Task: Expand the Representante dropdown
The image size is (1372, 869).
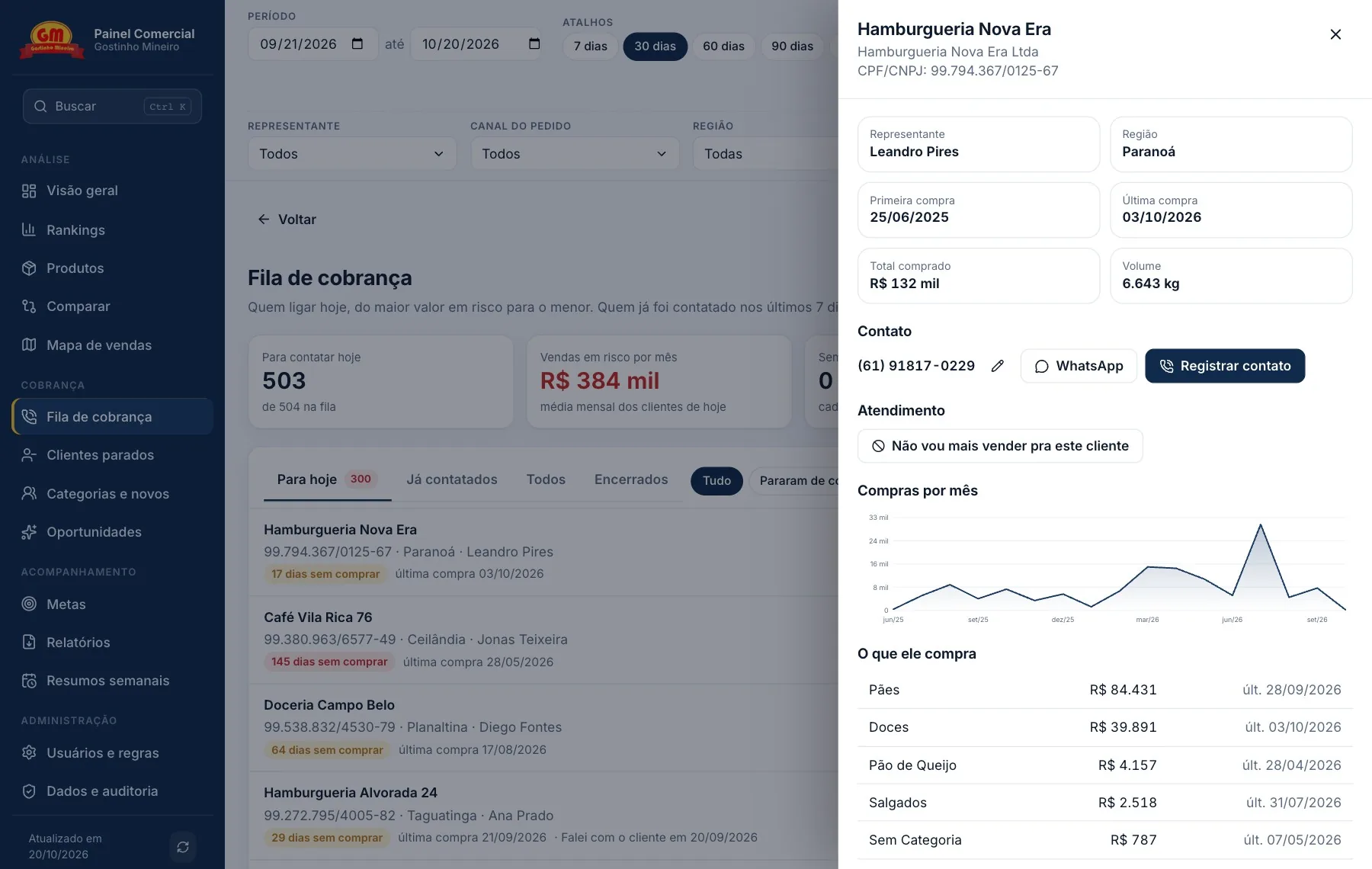Action: click(x=352, y=154)
